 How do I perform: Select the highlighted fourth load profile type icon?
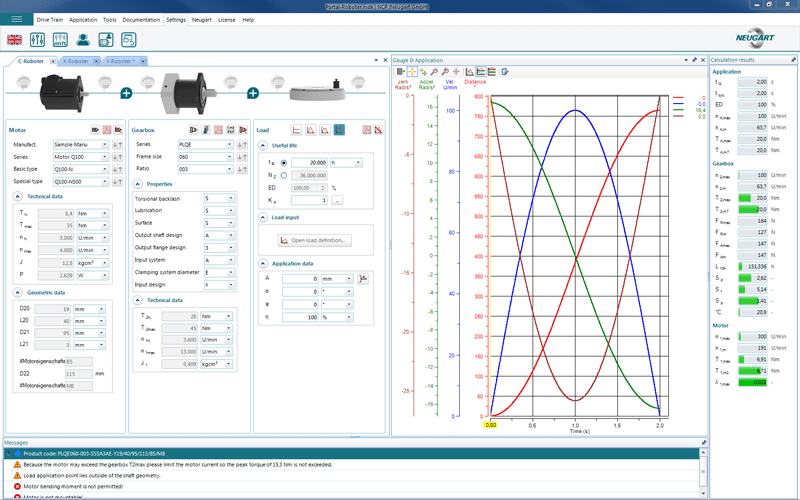339,130
